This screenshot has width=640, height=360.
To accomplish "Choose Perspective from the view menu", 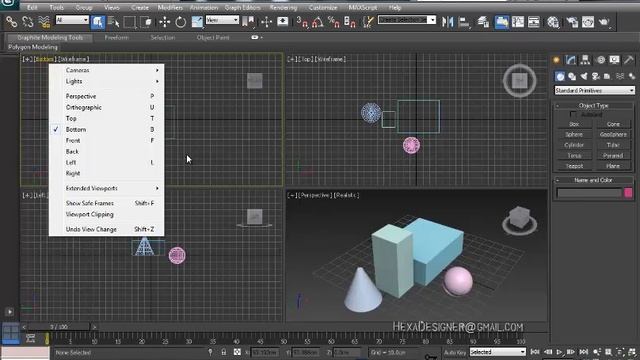I will pyautogui.click(x=107, y=96).
